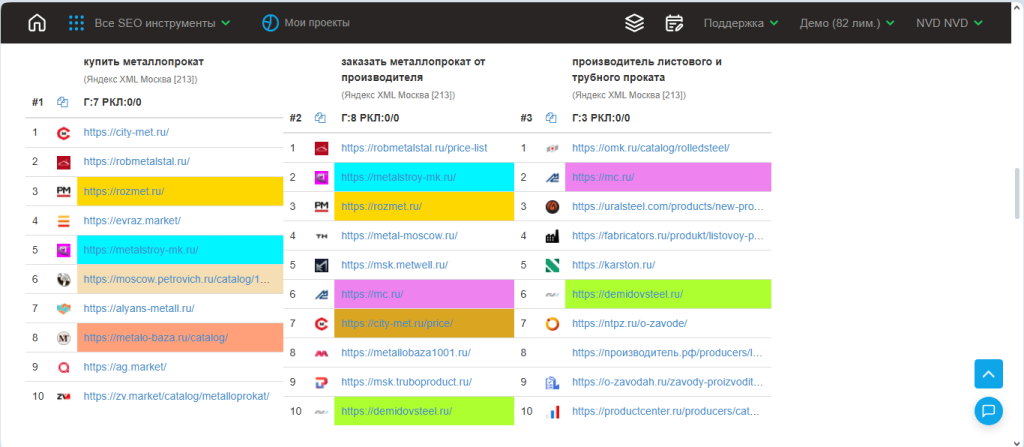This screenshot has width=1024, height=447.
Task: Open the https://evraz.market/ link
Action: (x=132, y=221)
